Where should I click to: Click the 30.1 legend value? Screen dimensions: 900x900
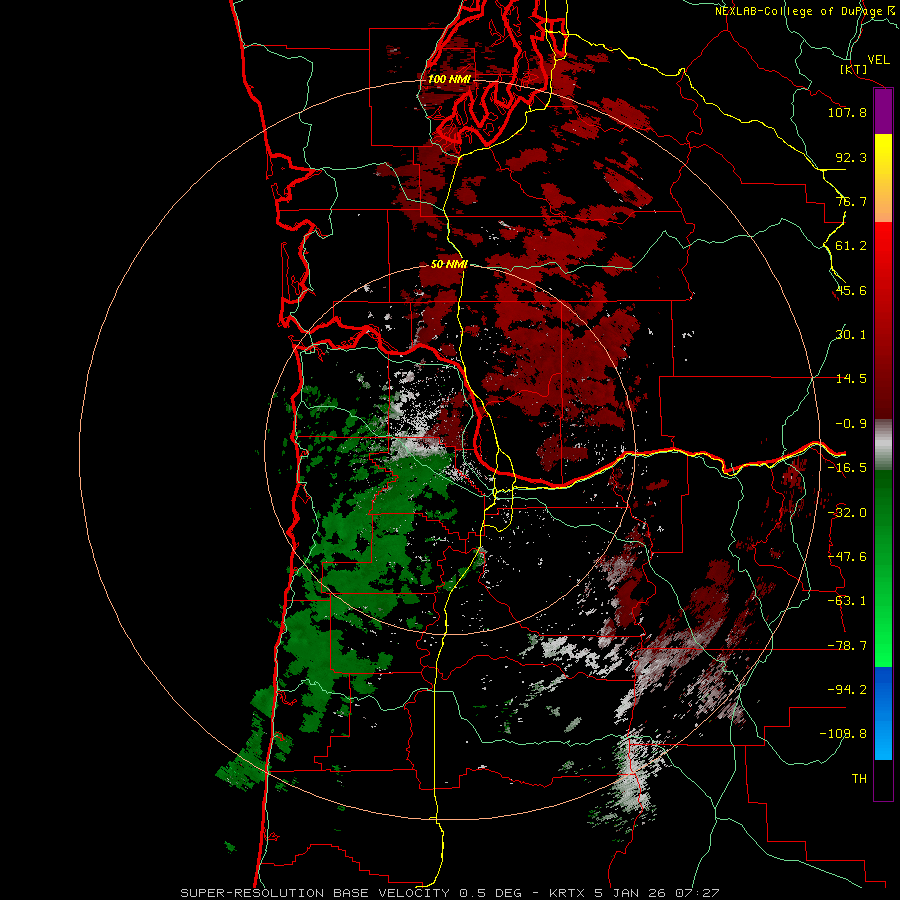pos(851,335)
